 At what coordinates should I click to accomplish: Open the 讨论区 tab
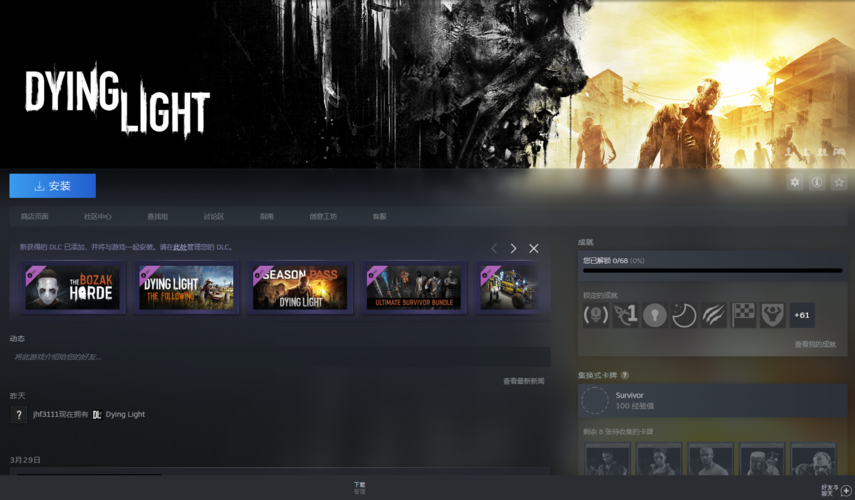pyautogui.click(x=214, y=216)
